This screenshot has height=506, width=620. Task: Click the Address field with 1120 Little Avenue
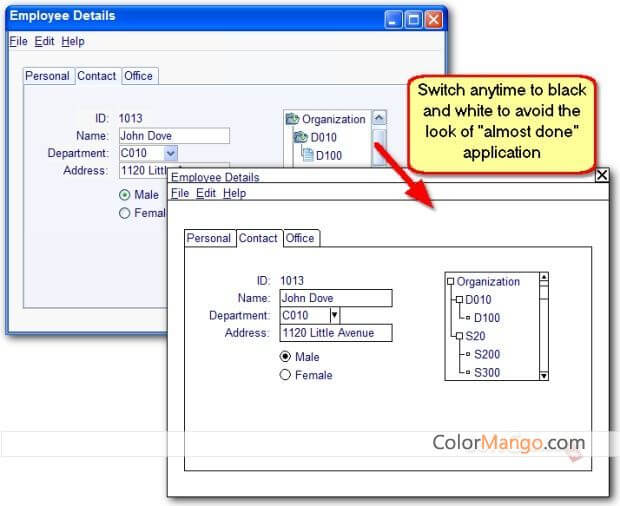[334, 333]
